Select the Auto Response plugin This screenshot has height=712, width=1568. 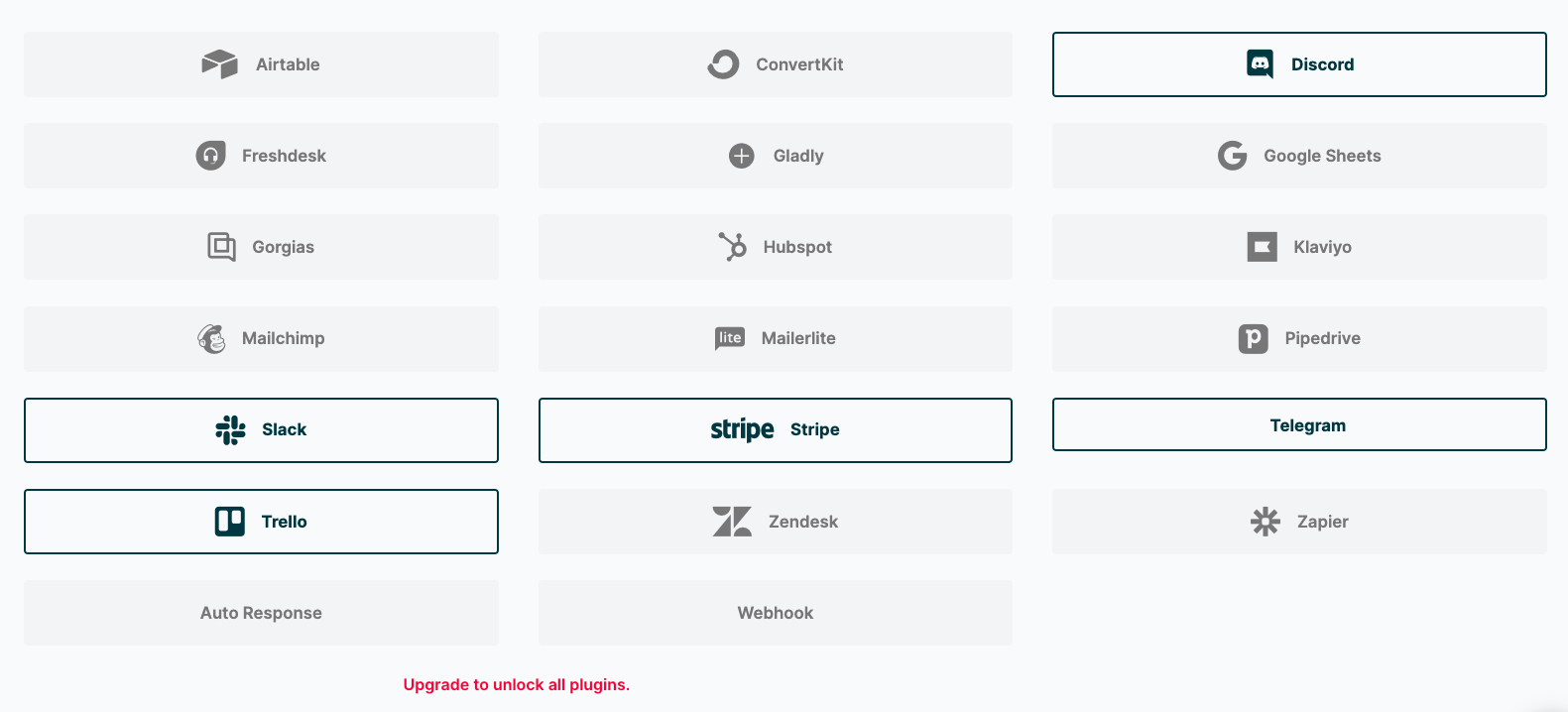(x=261, y=612)
